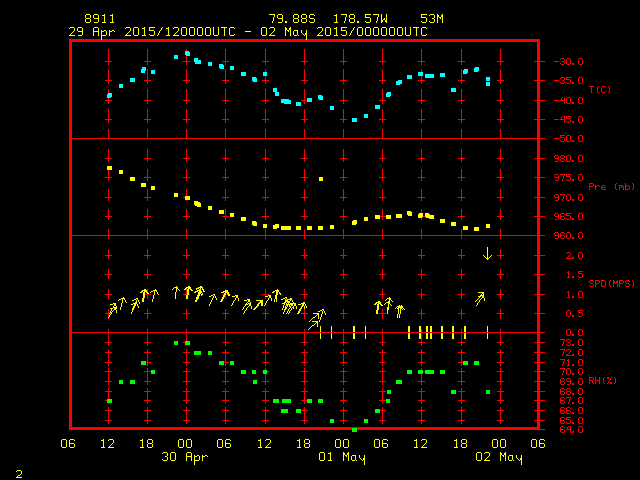The width and height of the screenshot is (640, 480).
Task: Click the 970.0 pressure tick value
Action: [568, 198]
